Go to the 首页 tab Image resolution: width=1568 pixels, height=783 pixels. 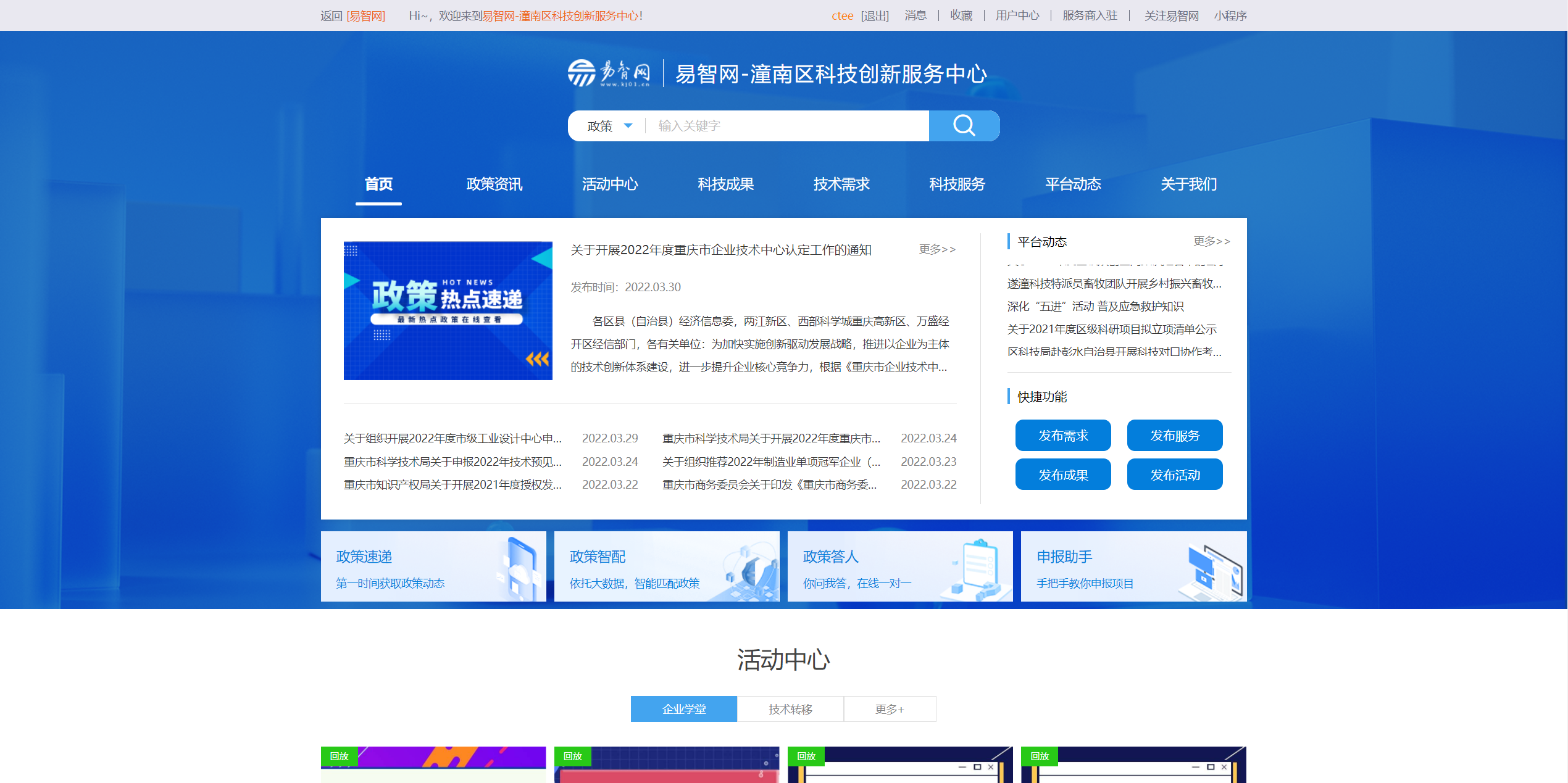pos(378,184)
